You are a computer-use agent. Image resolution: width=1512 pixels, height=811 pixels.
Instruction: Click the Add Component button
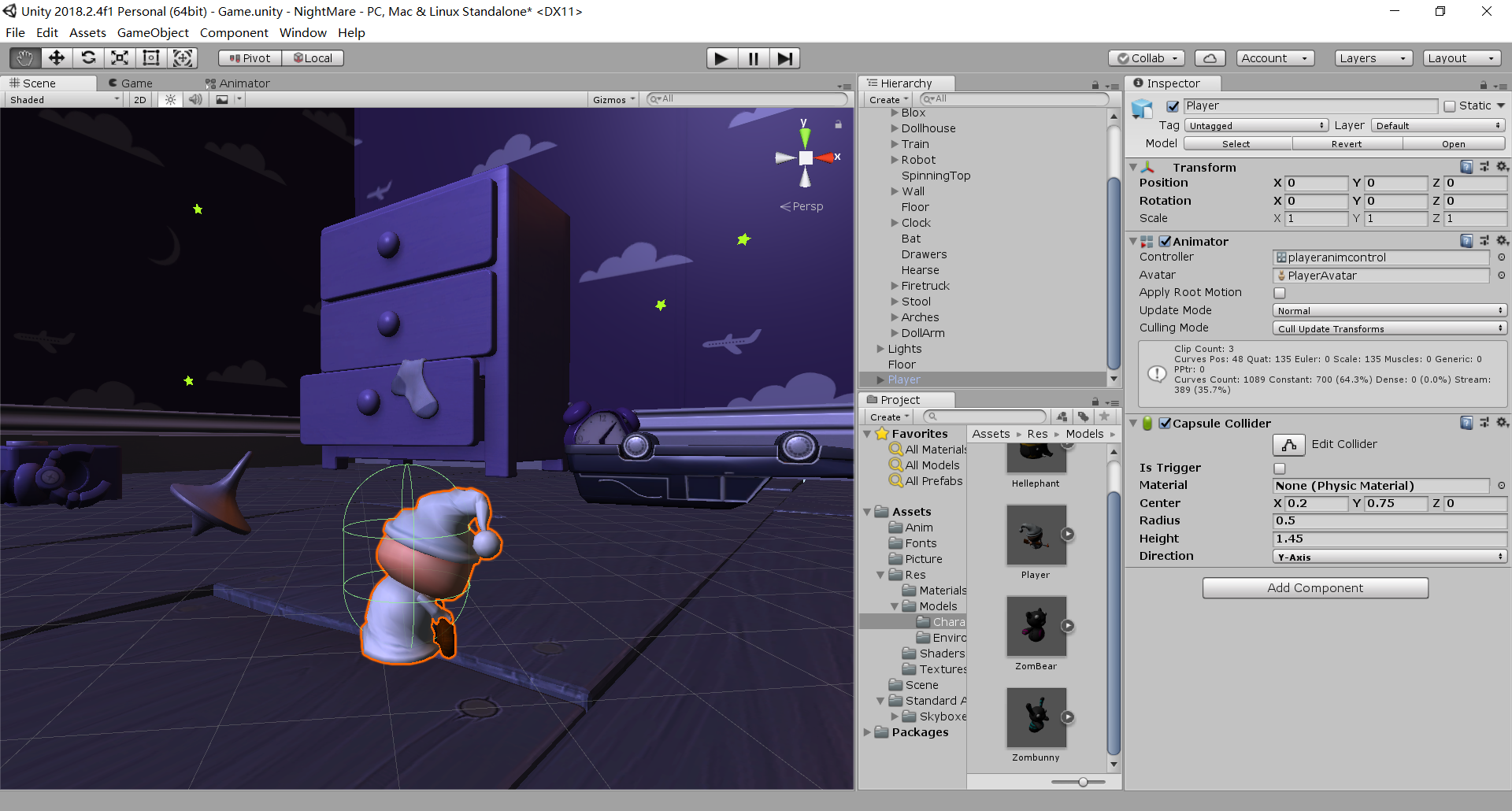coord(1315,588)
